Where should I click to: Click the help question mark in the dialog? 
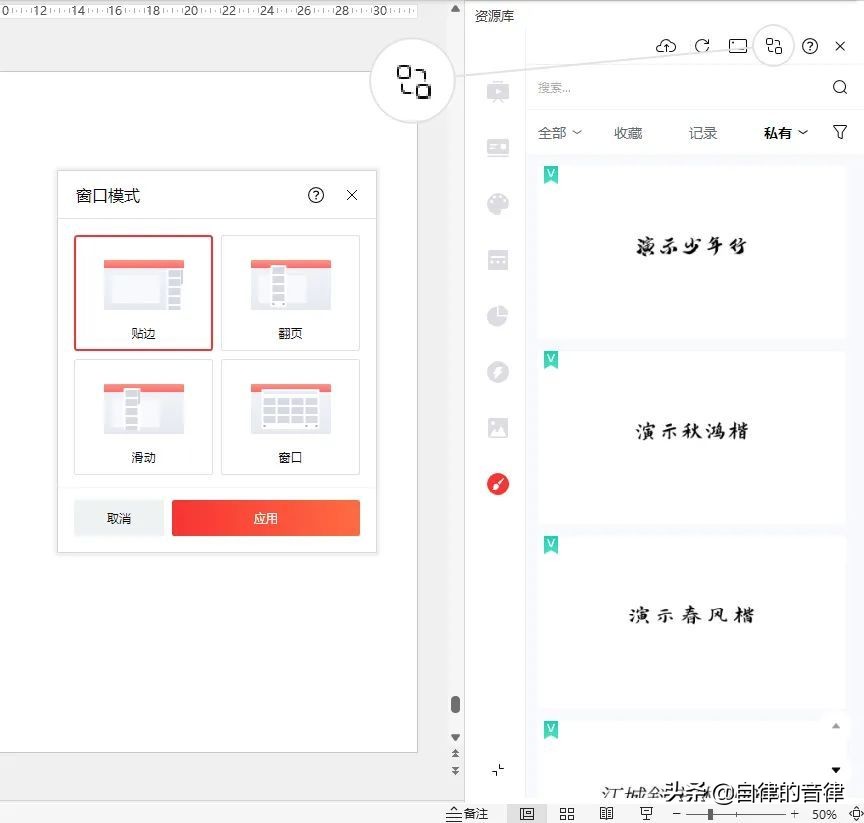click(316, 195)
